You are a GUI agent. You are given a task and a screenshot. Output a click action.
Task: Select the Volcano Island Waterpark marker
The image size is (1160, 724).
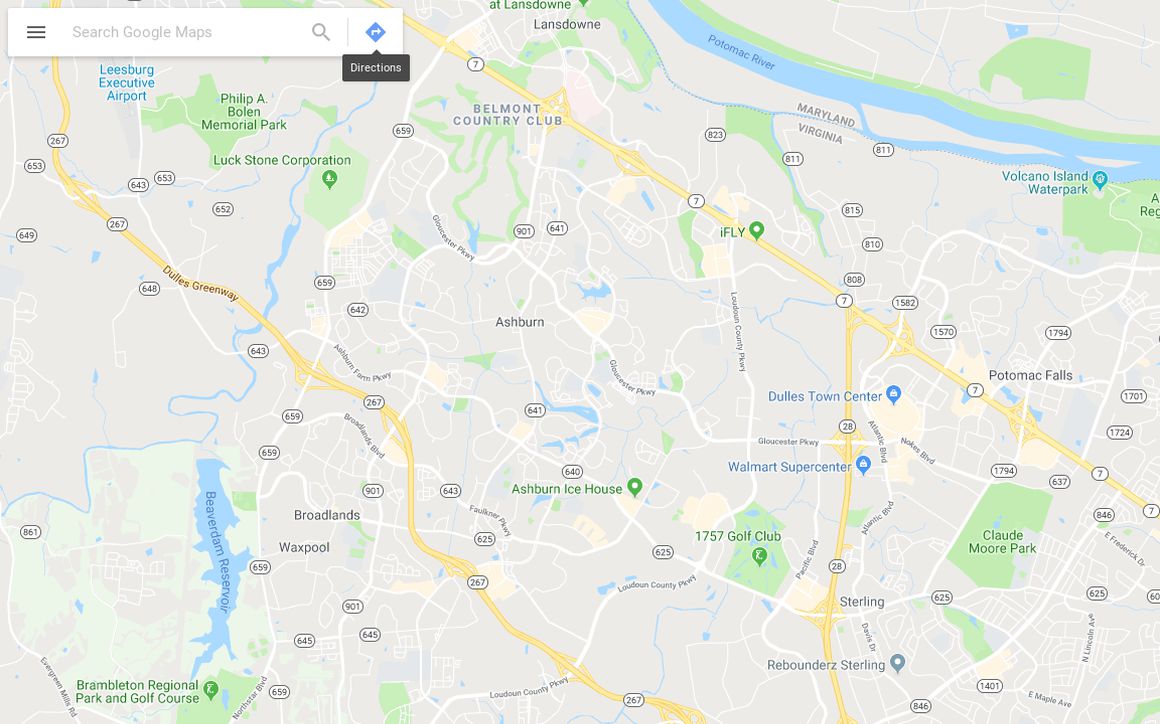[x=1099, y=179]
